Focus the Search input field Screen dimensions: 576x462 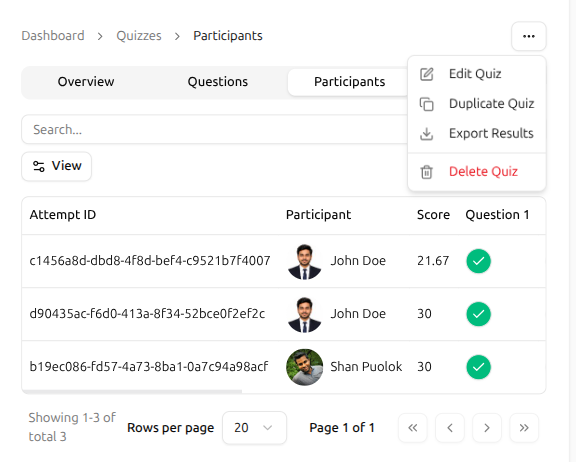(215, 130)
